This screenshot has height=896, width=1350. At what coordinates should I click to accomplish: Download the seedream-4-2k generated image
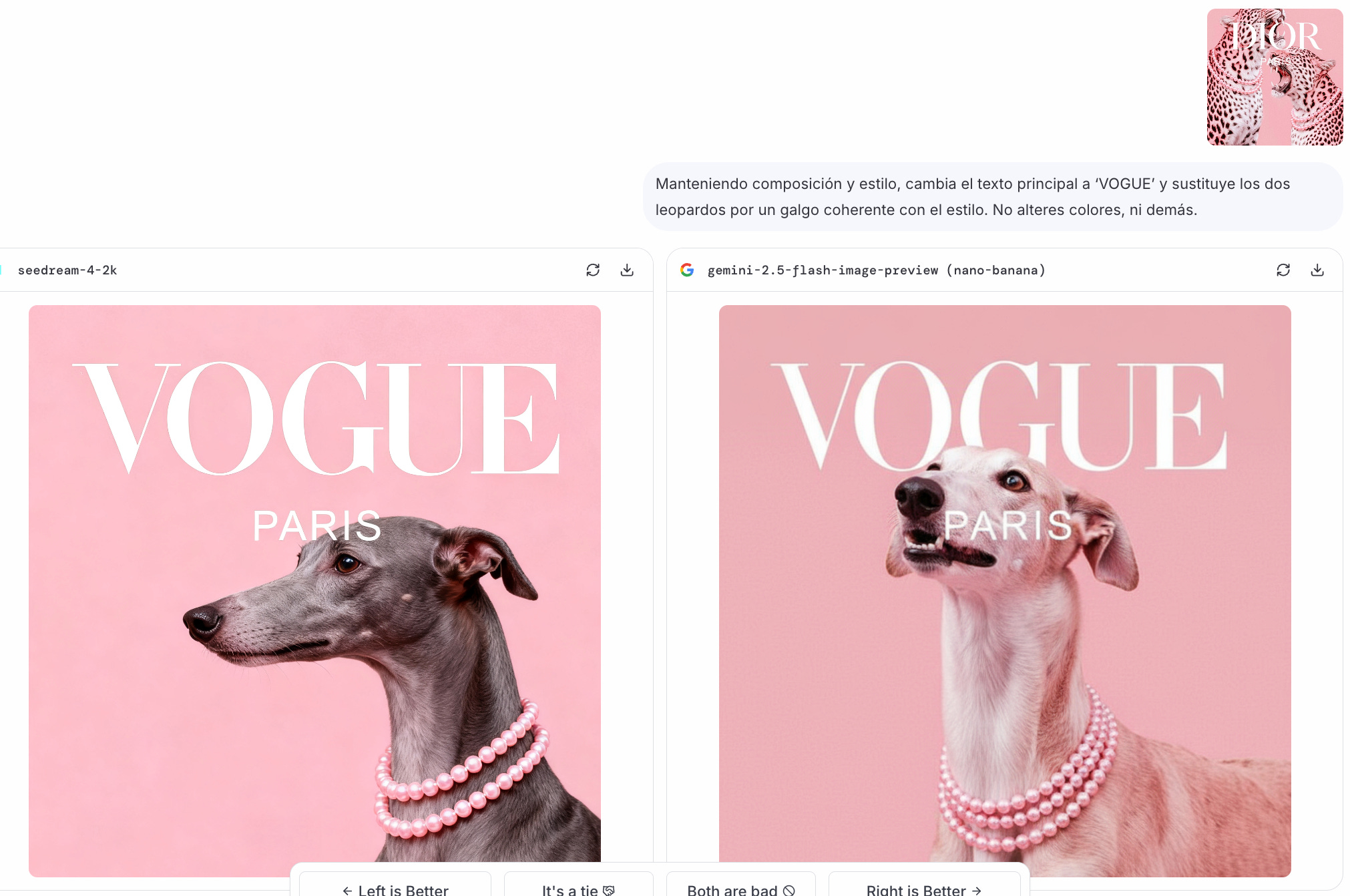click(627, 270)
